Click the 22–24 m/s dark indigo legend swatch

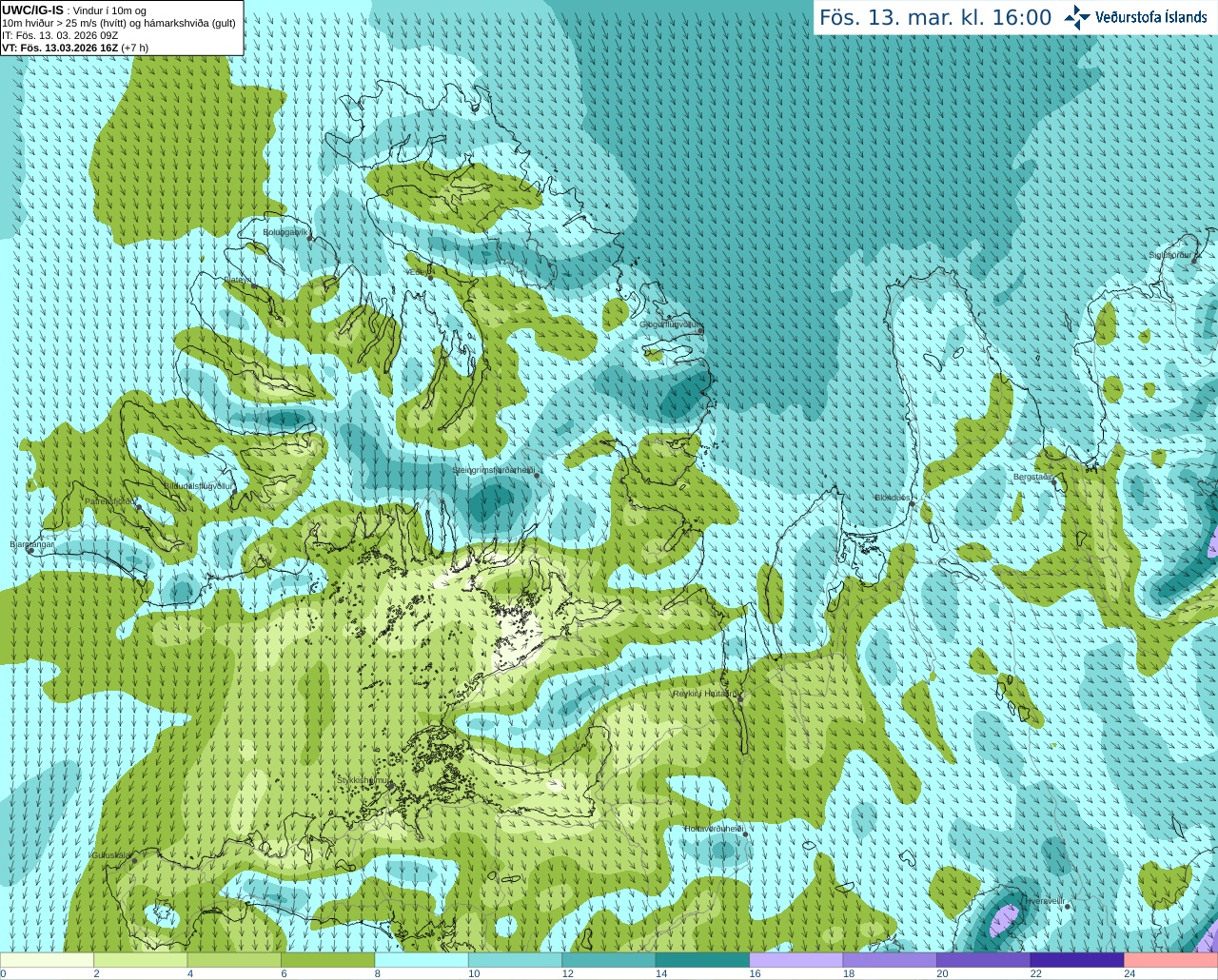pyautogui.click(x=1077, y=960)
